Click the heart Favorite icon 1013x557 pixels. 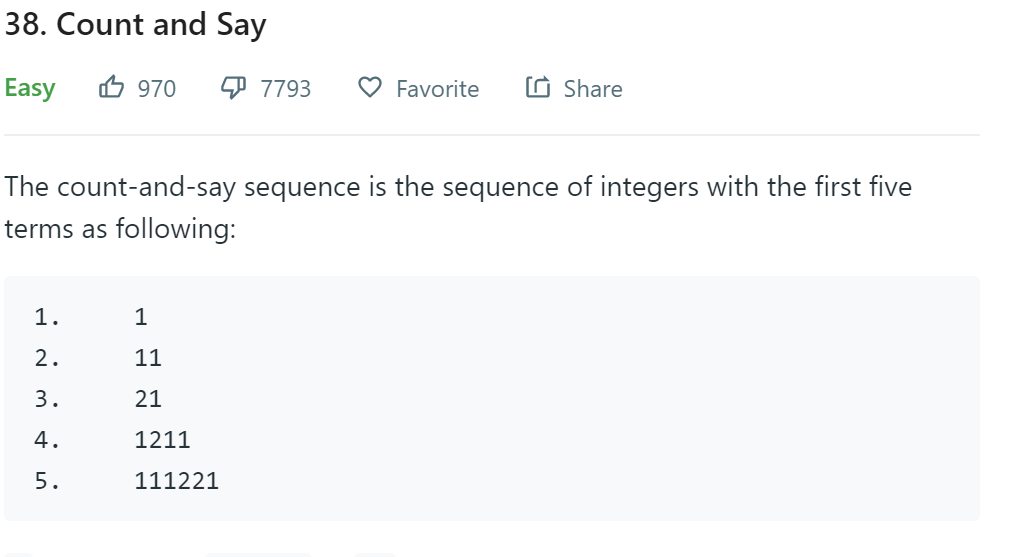pos(370,87)
